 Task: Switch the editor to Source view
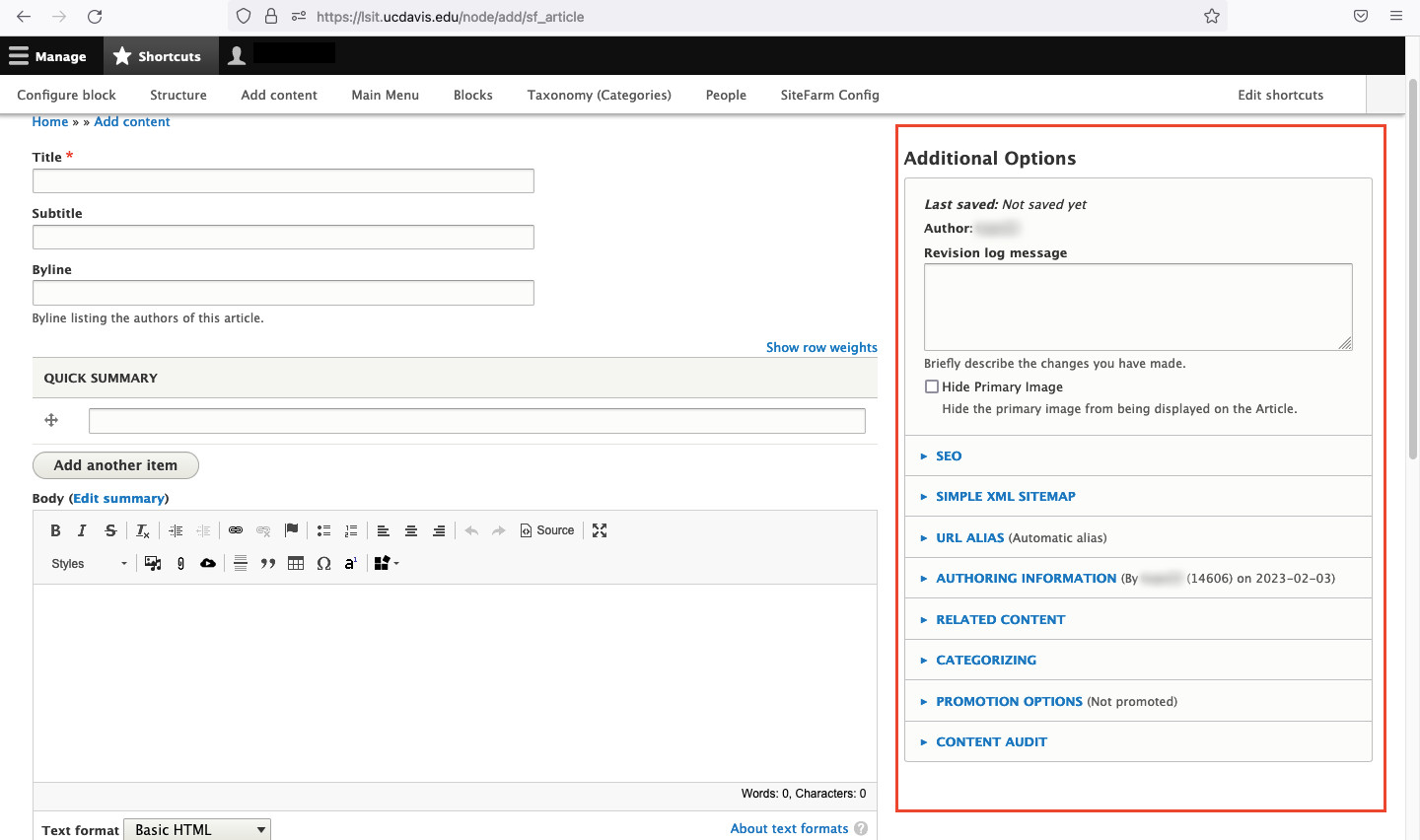coord(547,530)
